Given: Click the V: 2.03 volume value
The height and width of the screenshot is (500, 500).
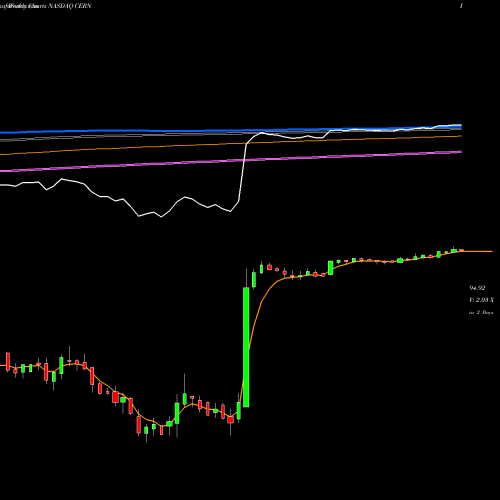Looking at the screenshot, I should (481, 300).
